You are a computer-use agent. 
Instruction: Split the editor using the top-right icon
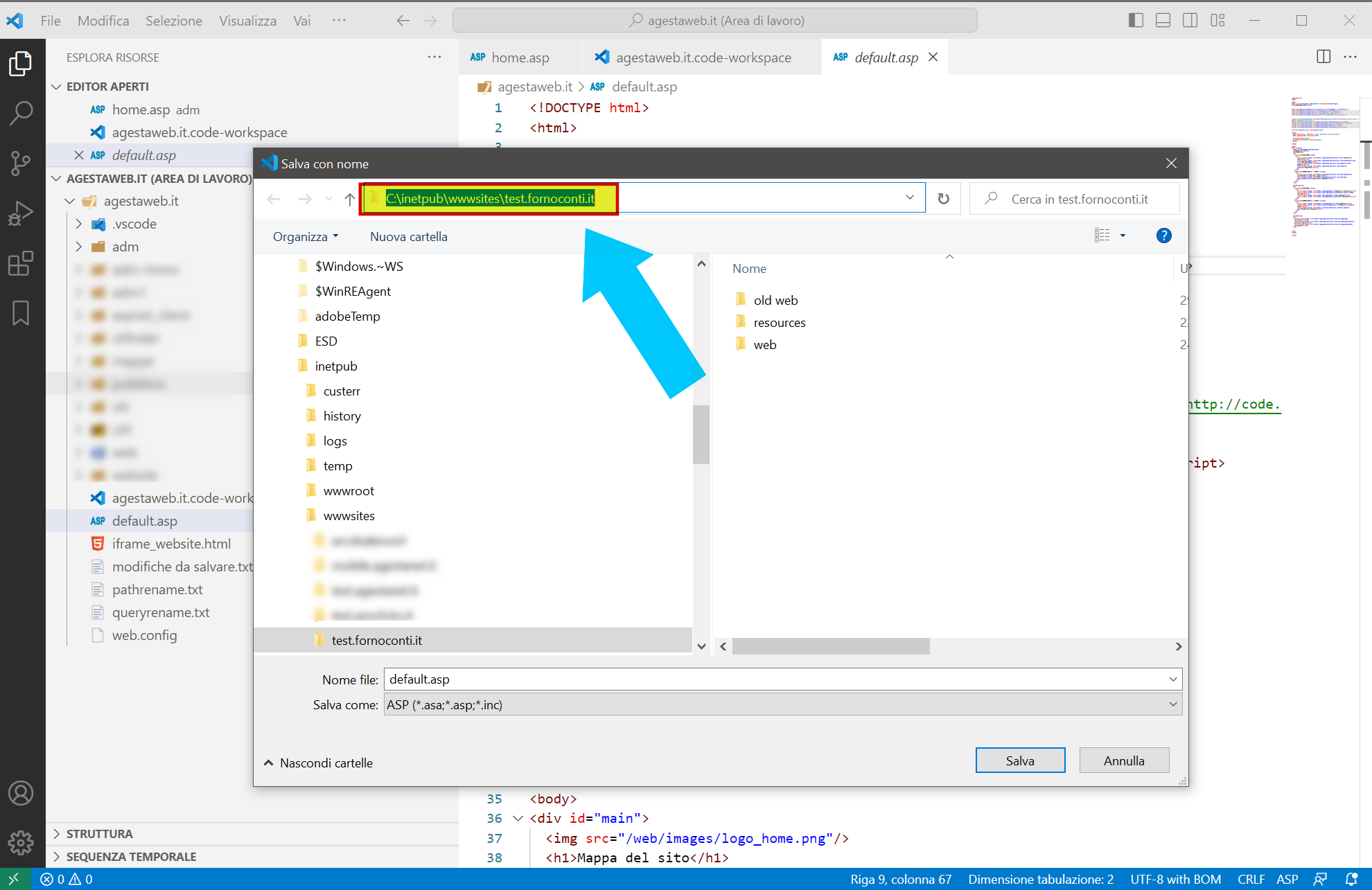click(x=1323, y=57)
